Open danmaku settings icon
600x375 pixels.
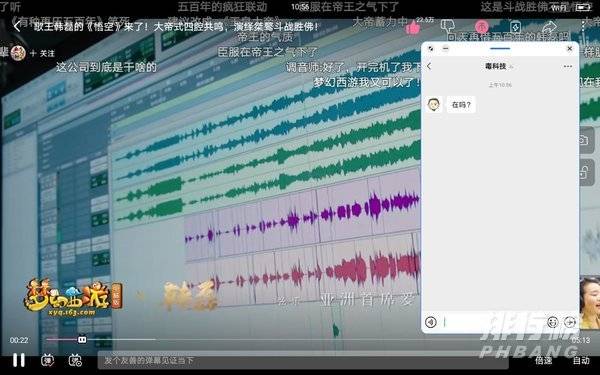75,360
